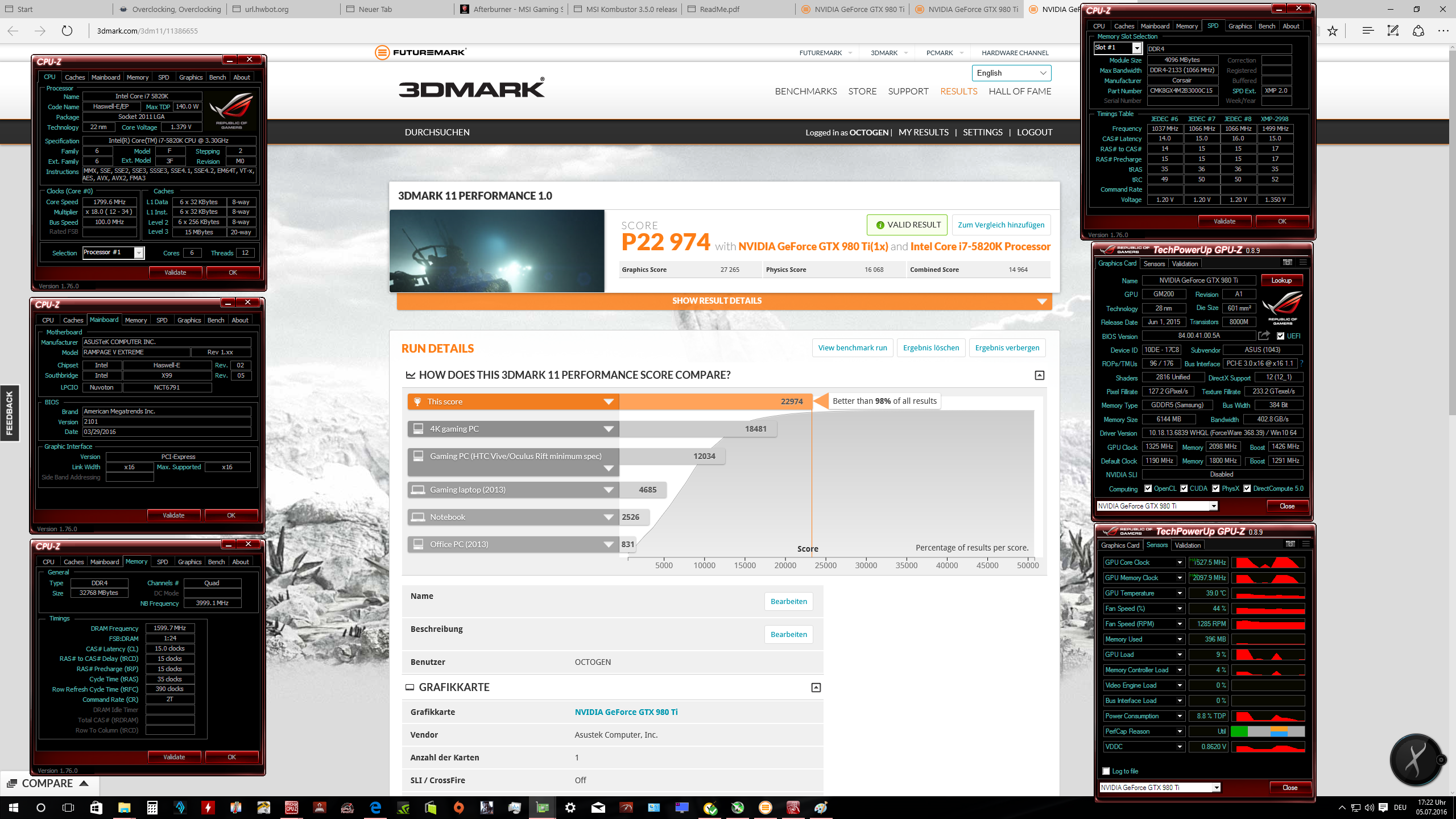Open Task View on the taskbar
Image resolution: width=1456 pixels, height=819 pixels.
click(68, 808)
